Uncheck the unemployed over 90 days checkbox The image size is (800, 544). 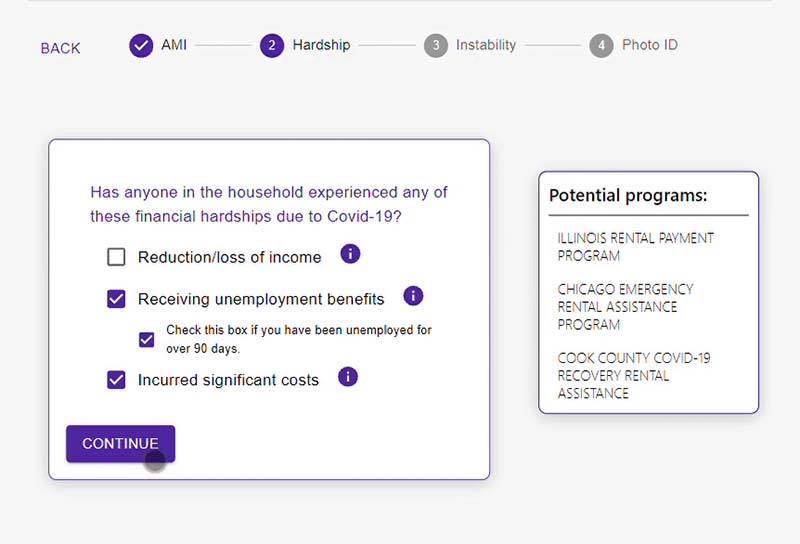(147, 339)
